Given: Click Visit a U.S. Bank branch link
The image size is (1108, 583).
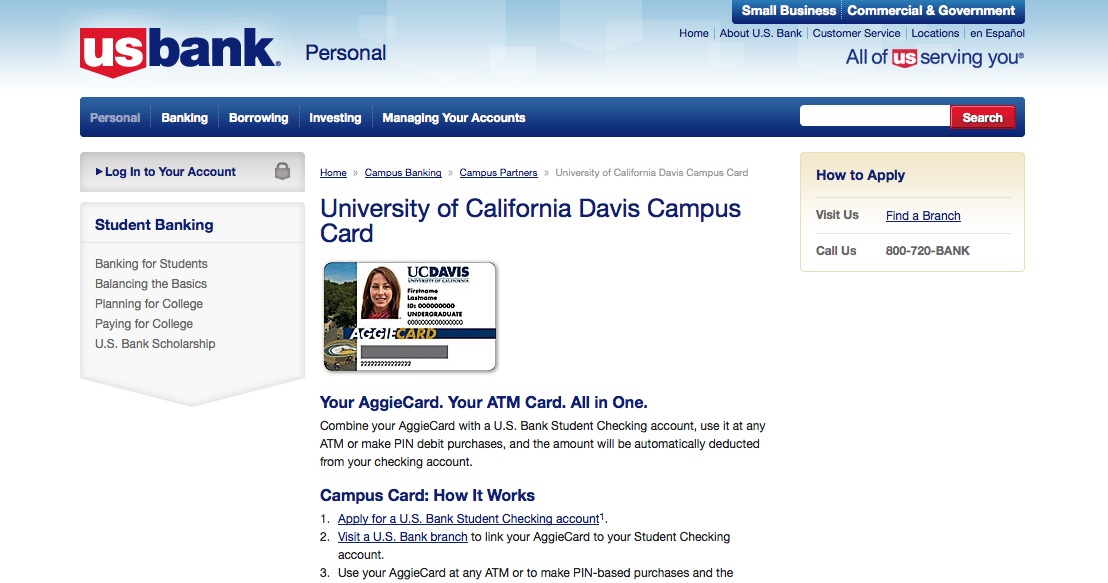Looking at the screenshot, I should tap(403, 537).
